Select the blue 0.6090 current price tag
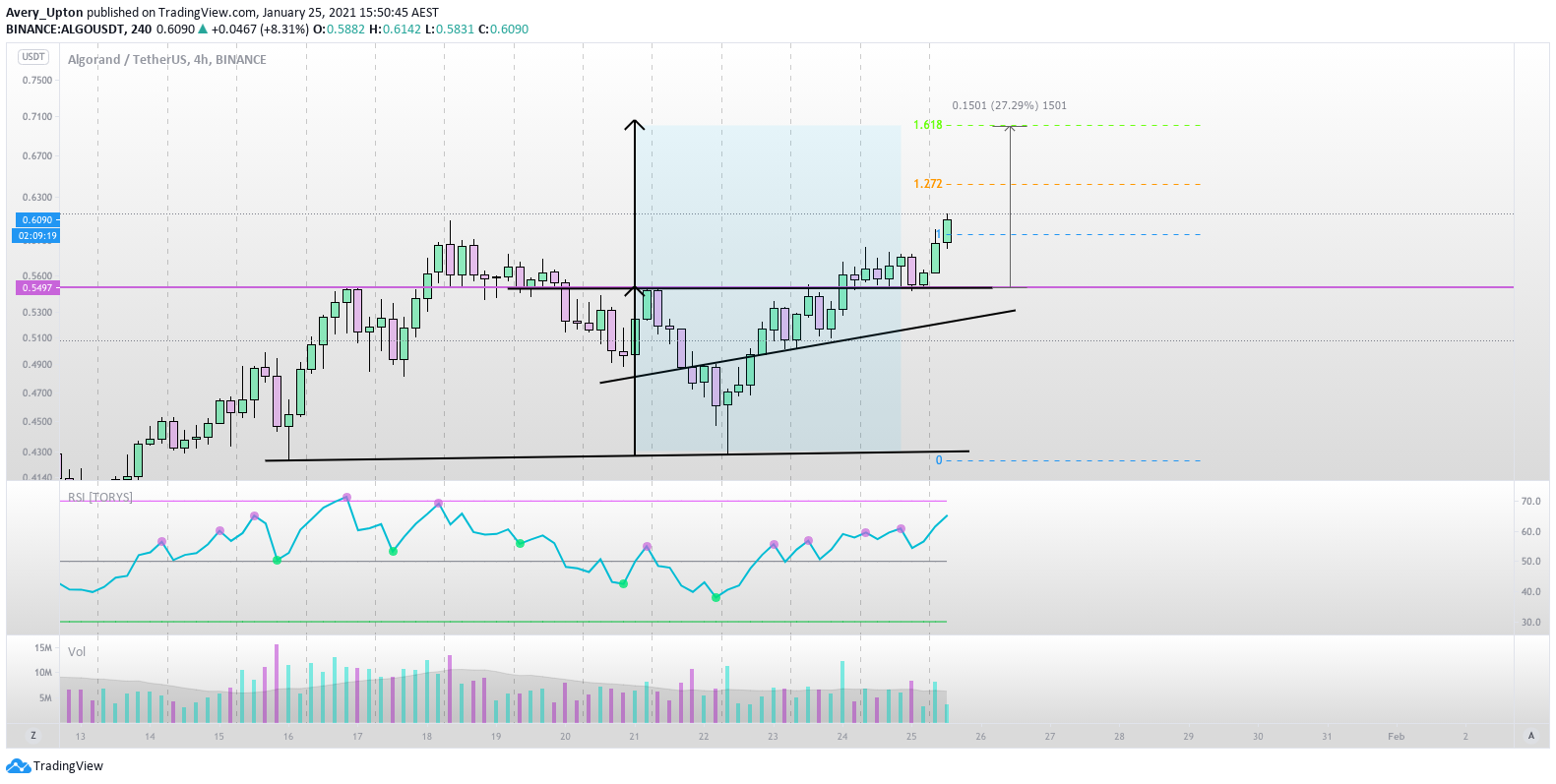The width and height of the screenshot is (1556, 784). [x=37, y=220]
